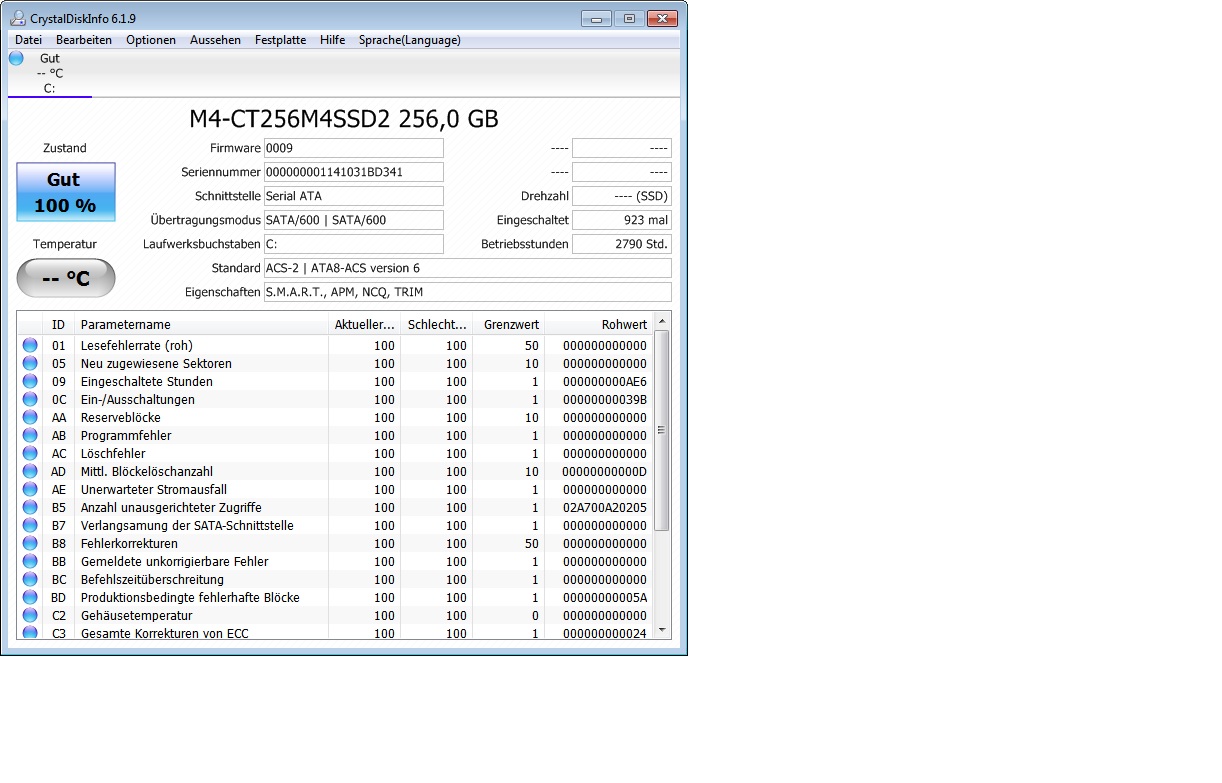Click status orb of Befehlszeitüberschreitung row

point(30,579)
